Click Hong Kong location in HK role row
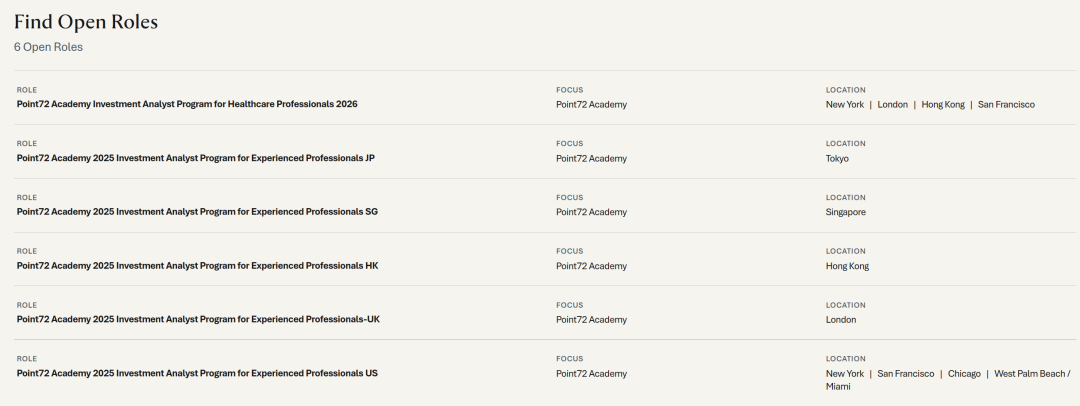Image resolution: width=1080 pixels, height=406 pixels. 847,266
